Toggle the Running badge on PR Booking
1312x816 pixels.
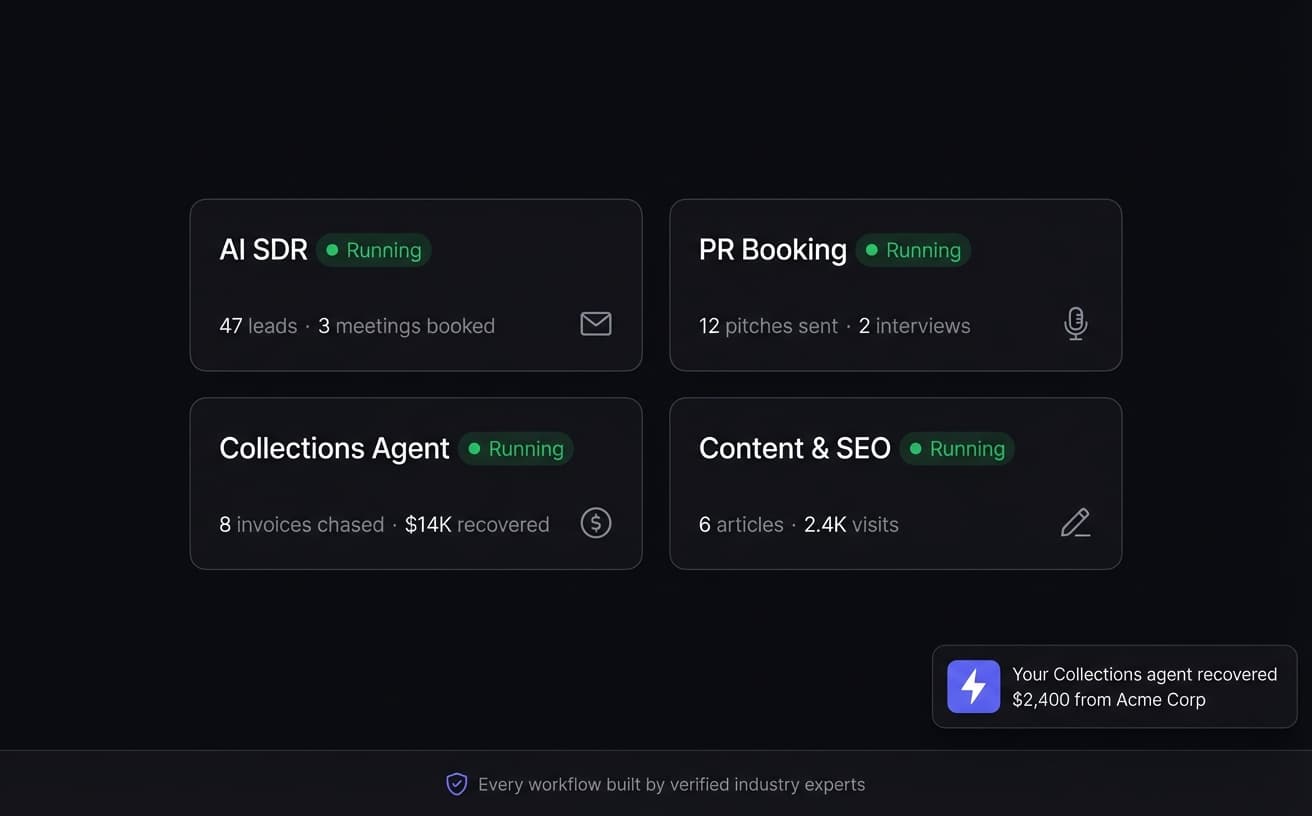tap(913, 250)
